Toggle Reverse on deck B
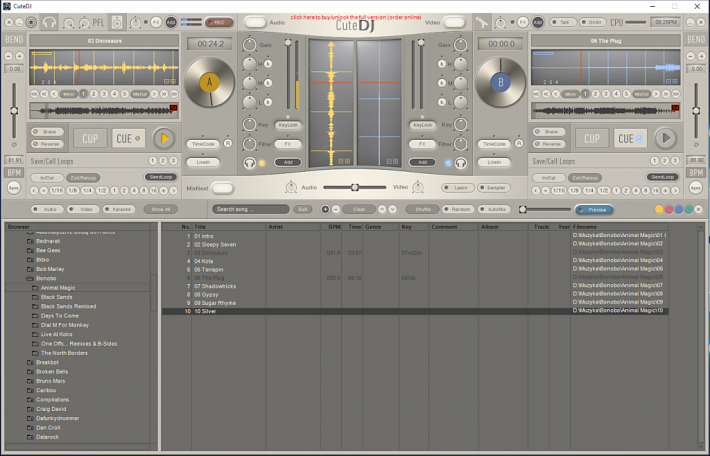The width and height of the screenshot is (710, 456). (x=549, y=144)
